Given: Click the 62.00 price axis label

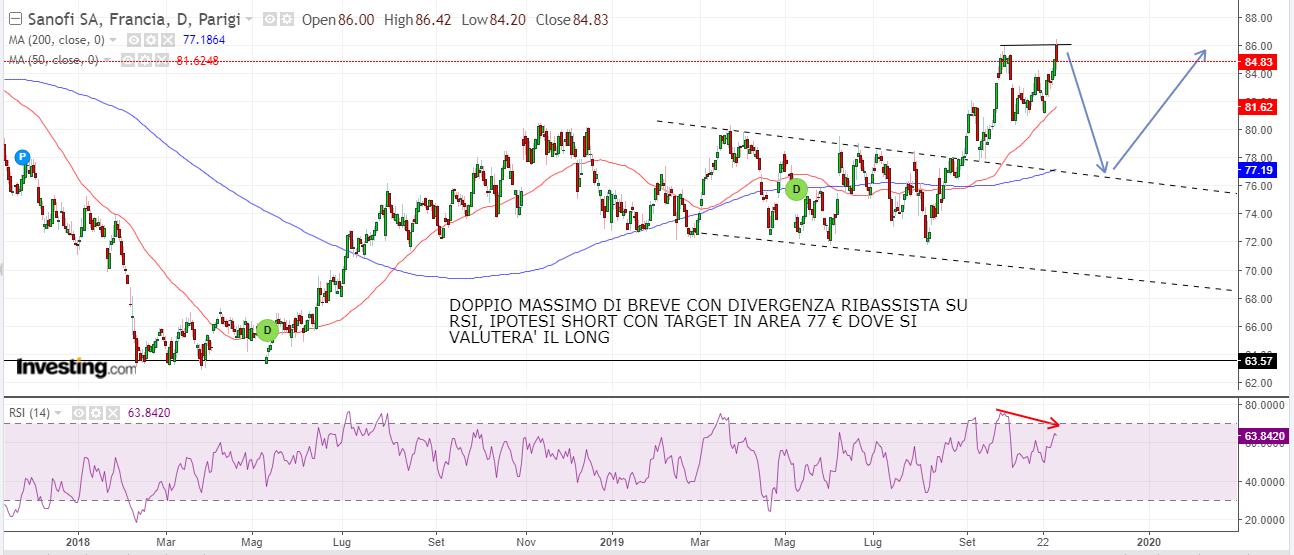Looking at the screenshot, I should pos(1258,383).
